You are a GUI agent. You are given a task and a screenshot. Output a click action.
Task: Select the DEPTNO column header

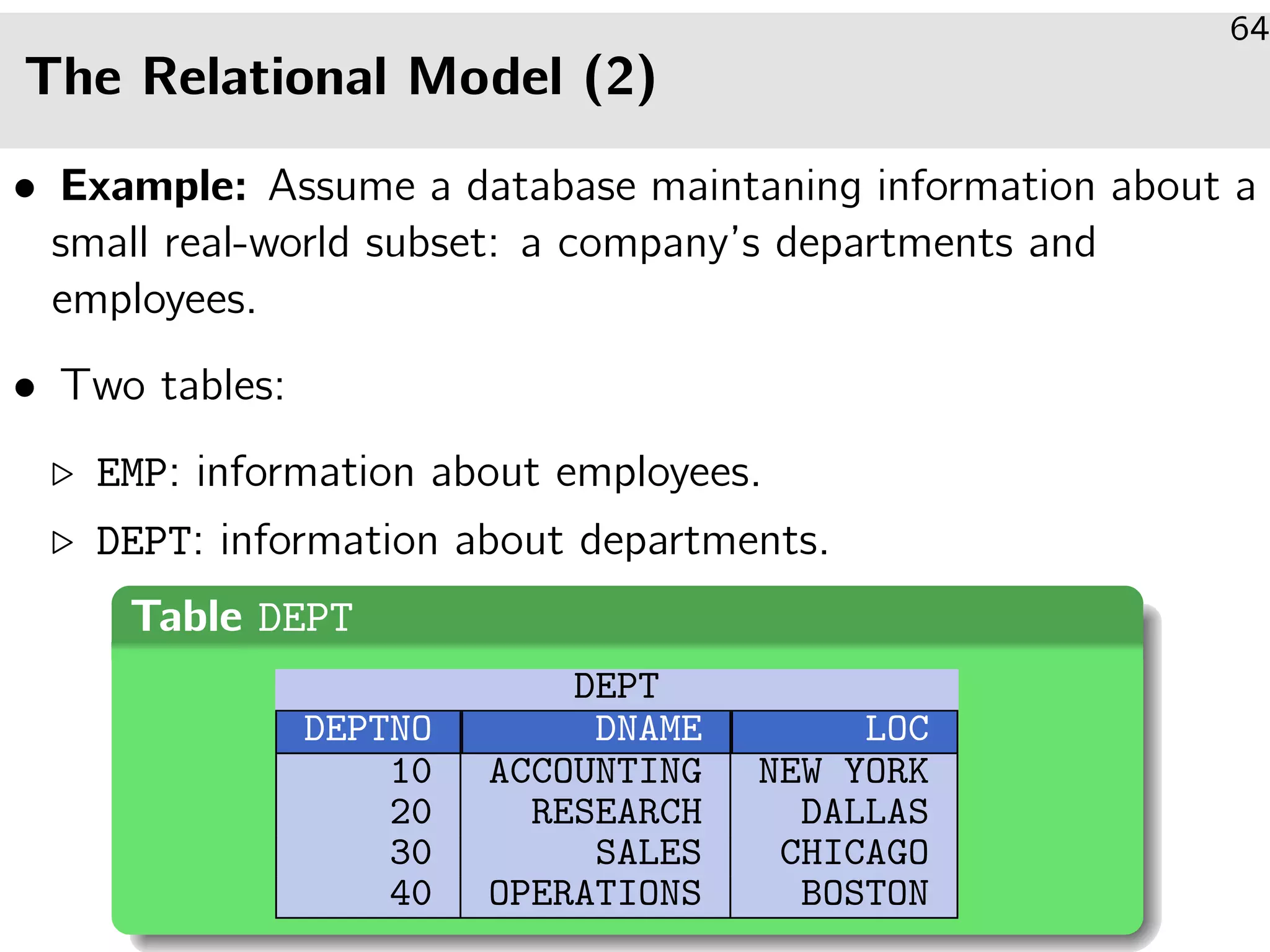pos(368,729)
